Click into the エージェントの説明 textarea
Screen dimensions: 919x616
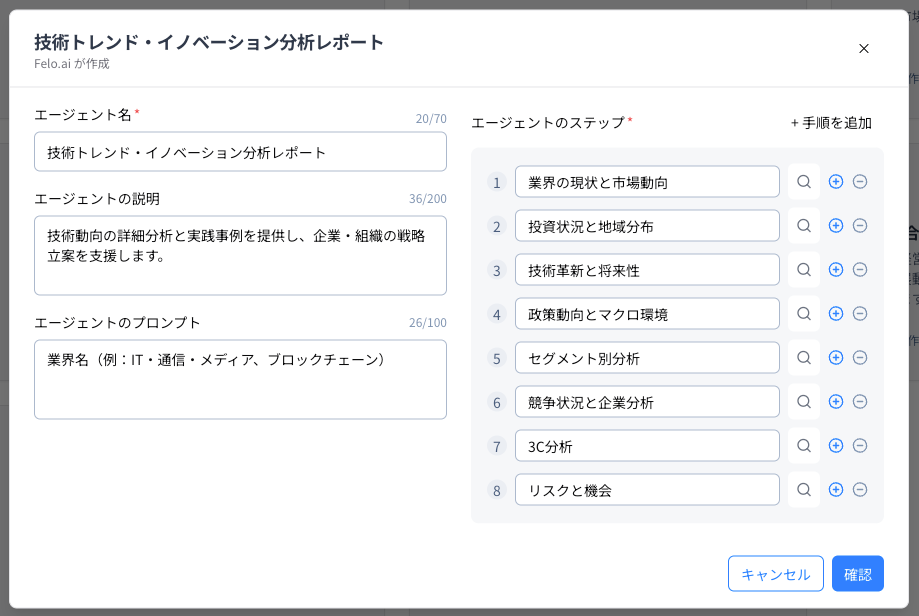pyautogui.click(x=240, y=255)
